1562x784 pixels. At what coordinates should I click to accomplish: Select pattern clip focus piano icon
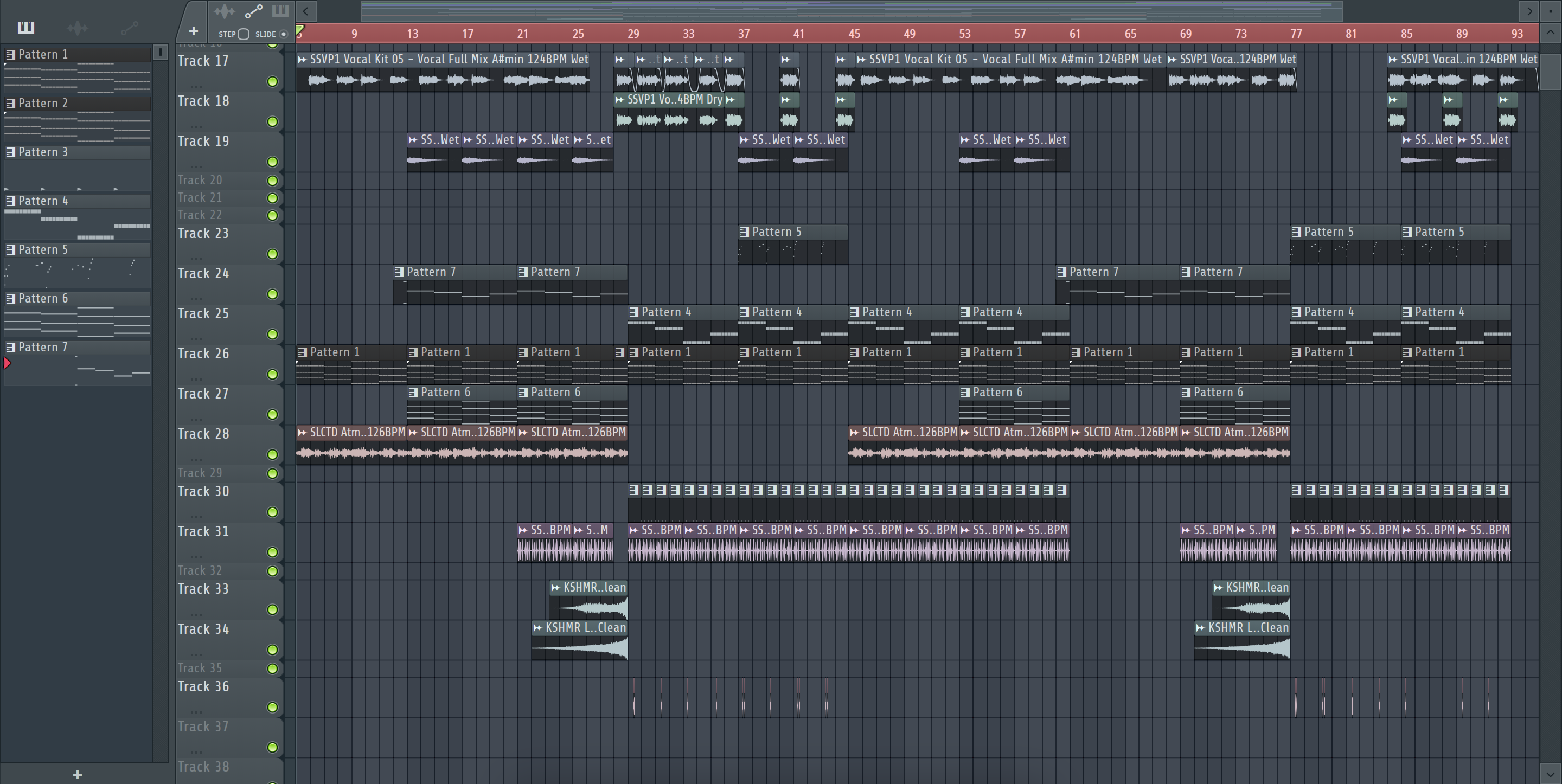280,11
